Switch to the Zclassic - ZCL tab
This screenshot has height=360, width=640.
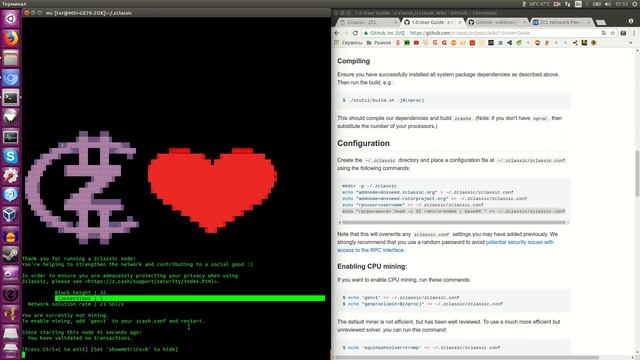[367, 22]
